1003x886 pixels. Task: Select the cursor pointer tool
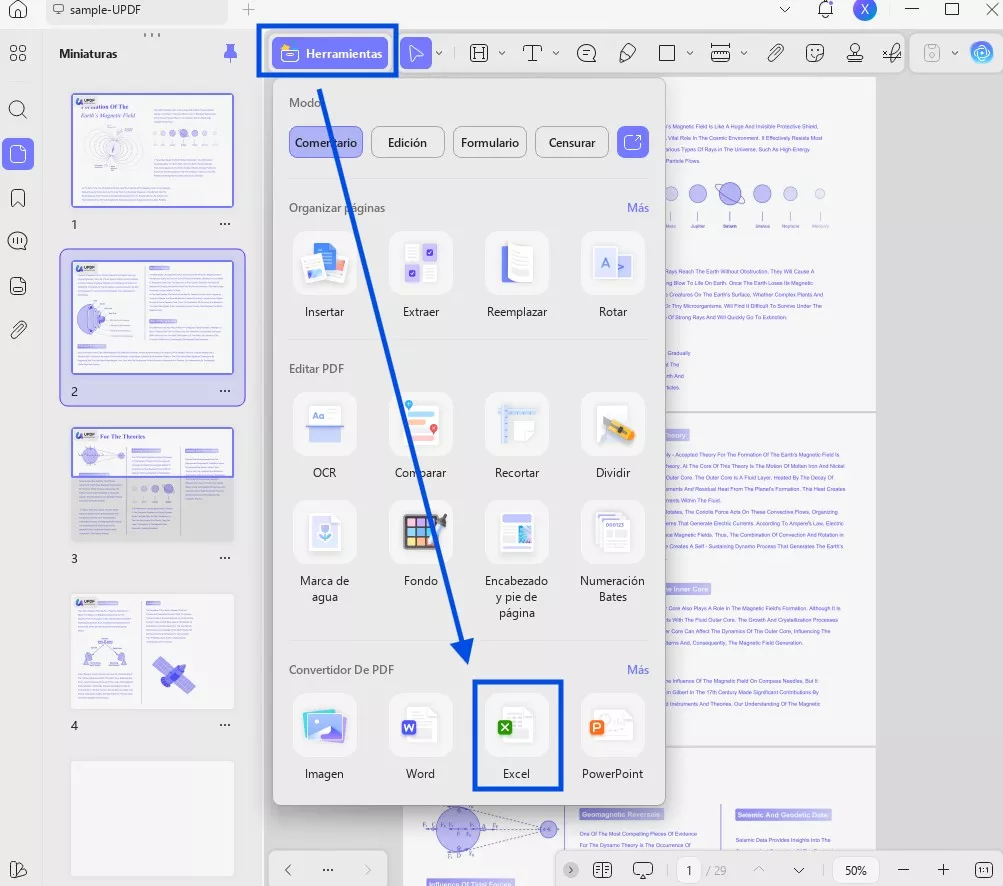coord(416,53)
